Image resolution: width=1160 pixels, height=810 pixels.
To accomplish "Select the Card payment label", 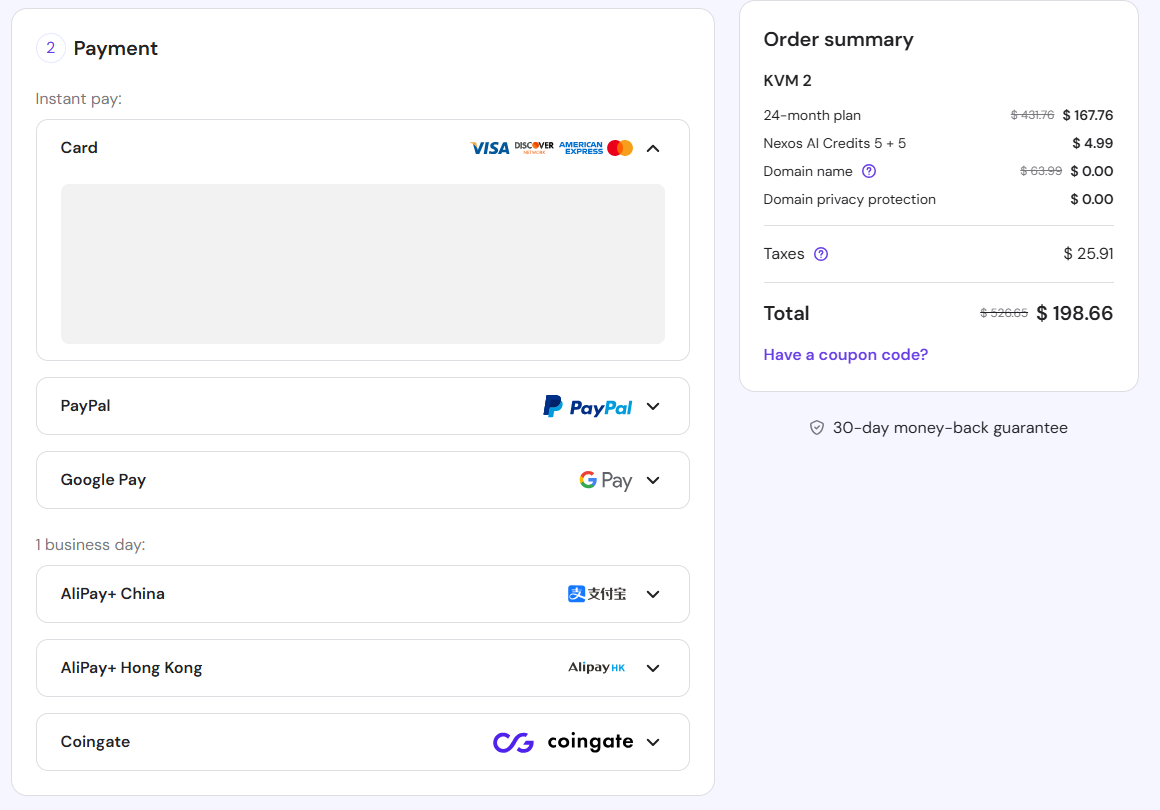I will tap(79, 148).
